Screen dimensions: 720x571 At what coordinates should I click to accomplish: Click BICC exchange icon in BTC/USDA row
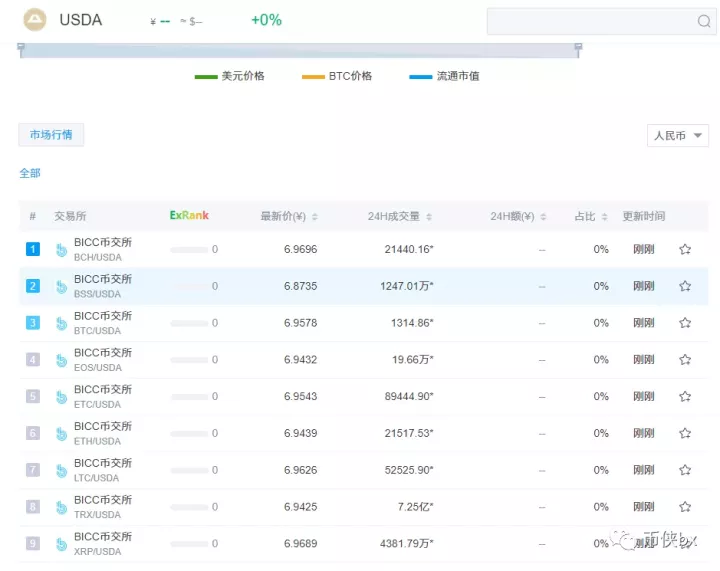point(61,323)
